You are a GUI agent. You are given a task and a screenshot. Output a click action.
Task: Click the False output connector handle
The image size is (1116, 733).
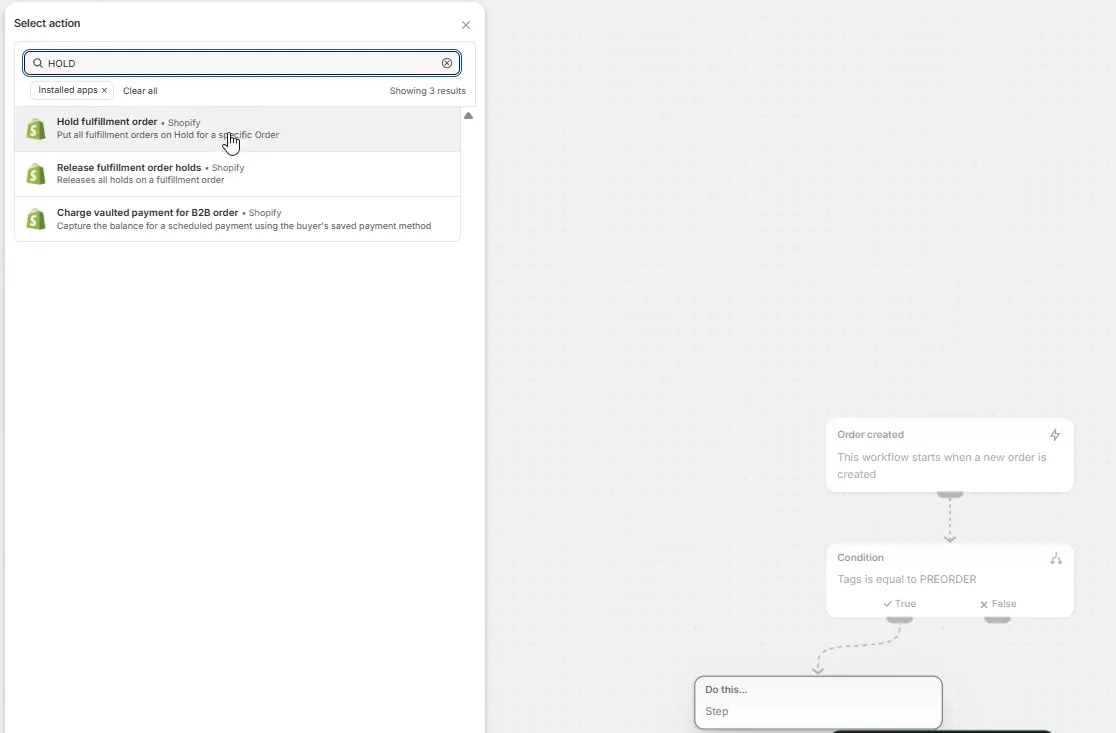(x=997, y=620)
